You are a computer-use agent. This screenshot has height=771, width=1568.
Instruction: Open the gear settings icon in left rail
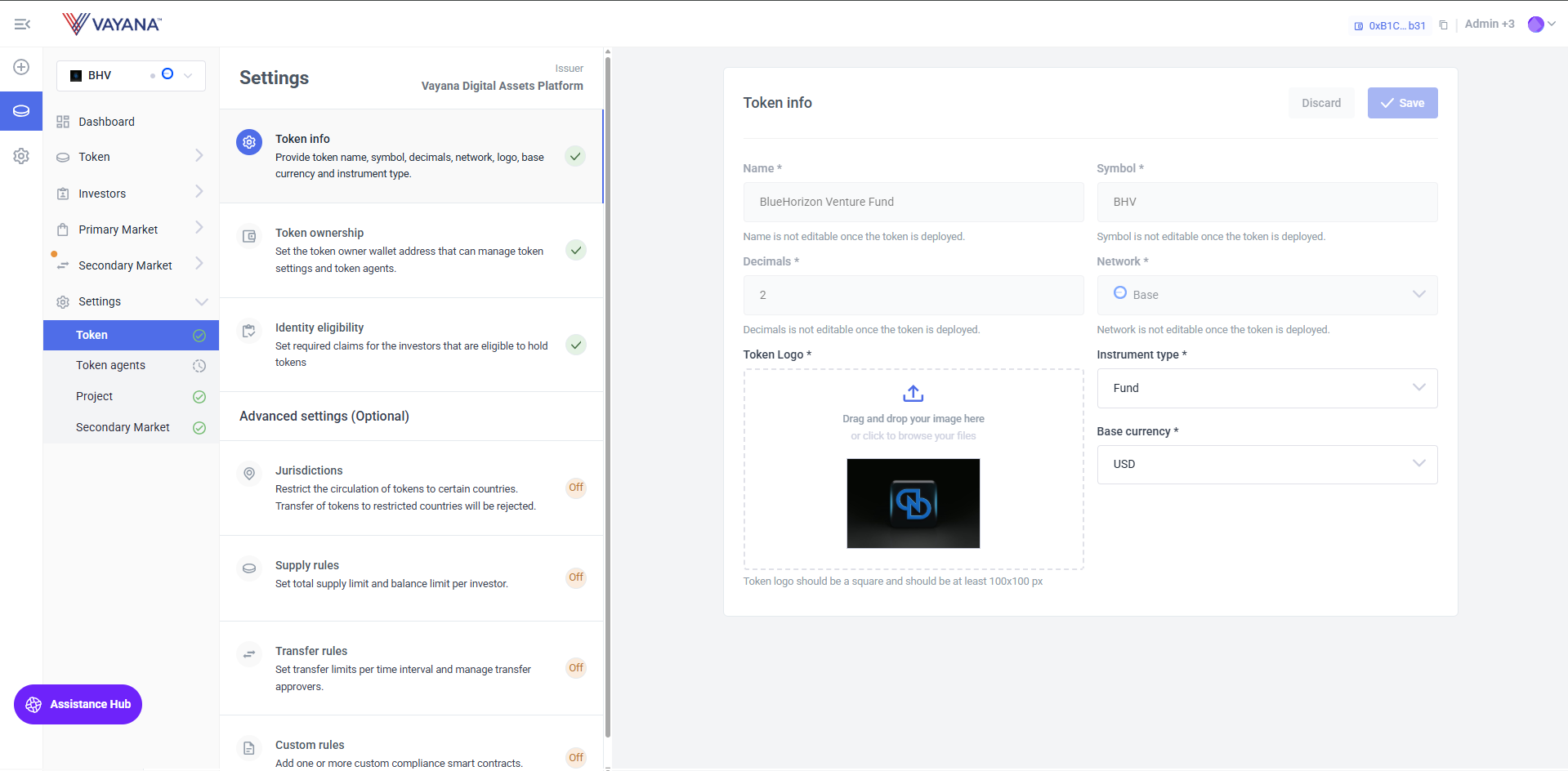tap(22, 156)
